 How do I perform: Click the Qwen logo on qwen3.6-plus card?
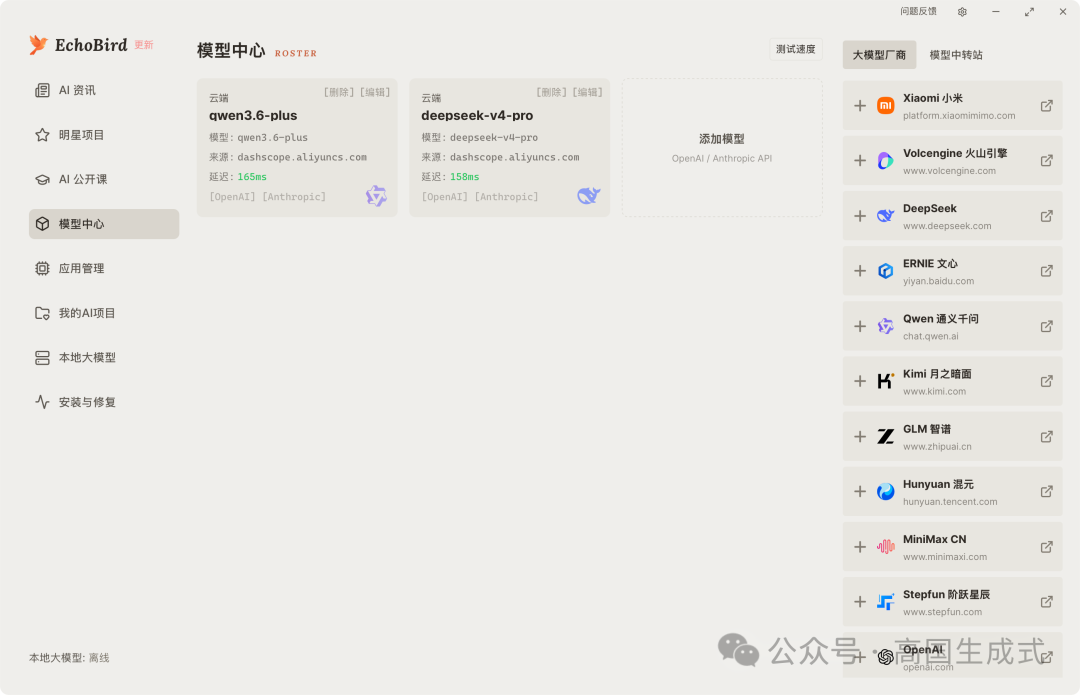coord(376,196)
